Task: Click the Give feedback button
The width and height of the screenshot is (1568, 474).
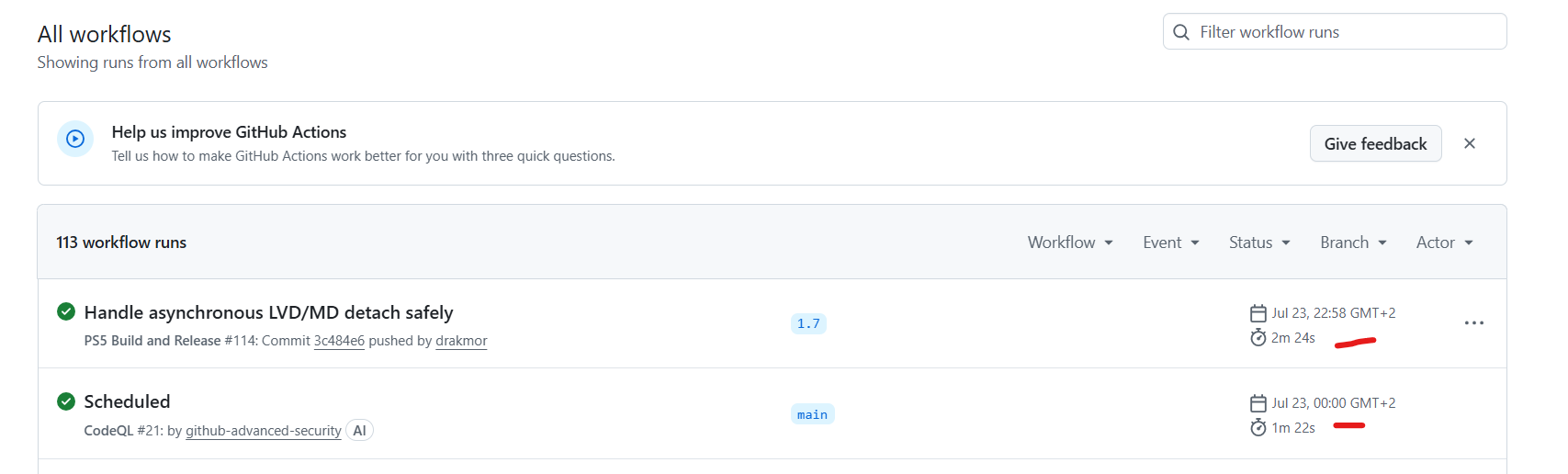Action: 1375,143
